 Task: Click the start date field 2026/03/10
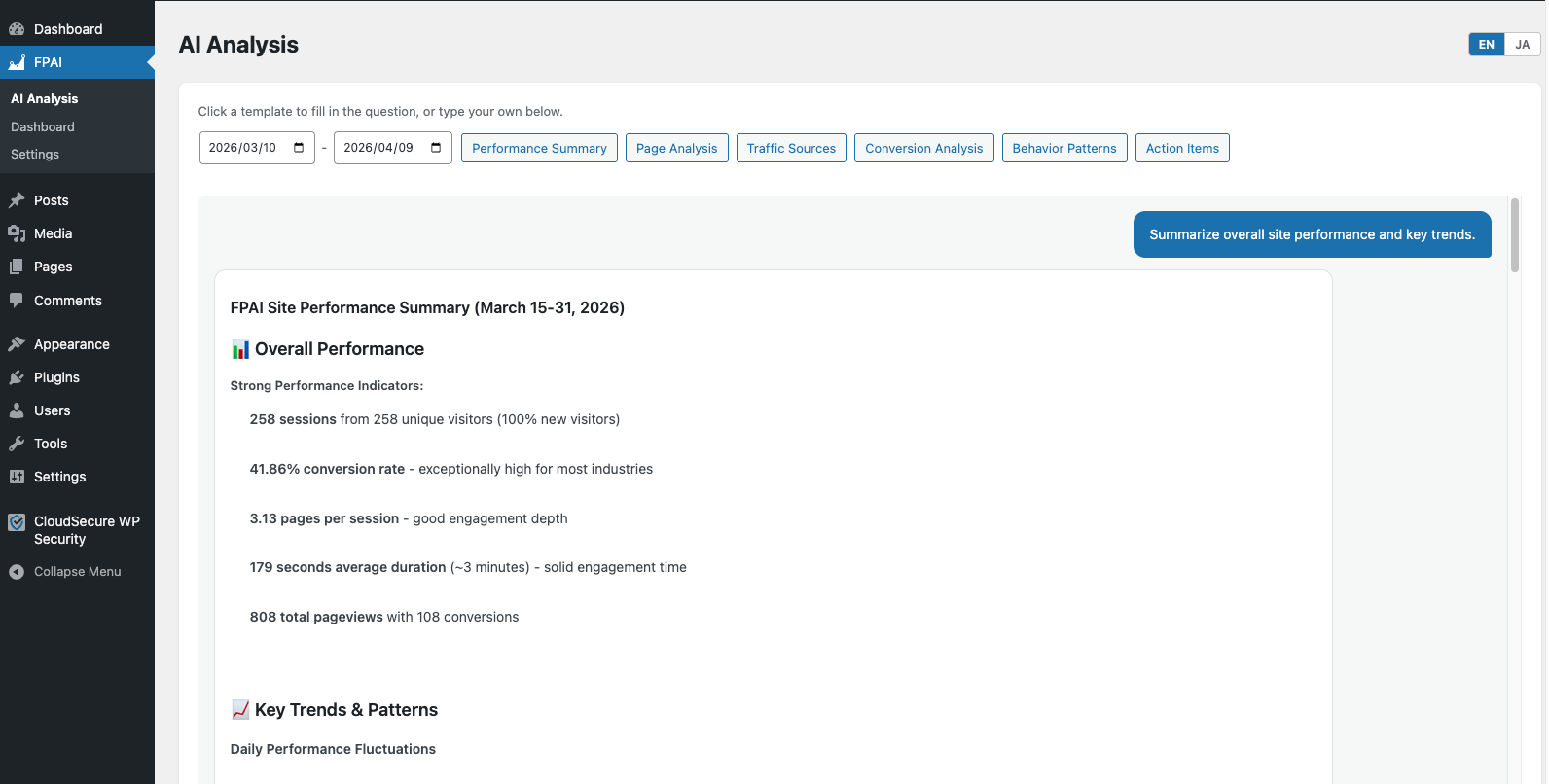coord(243,148)
